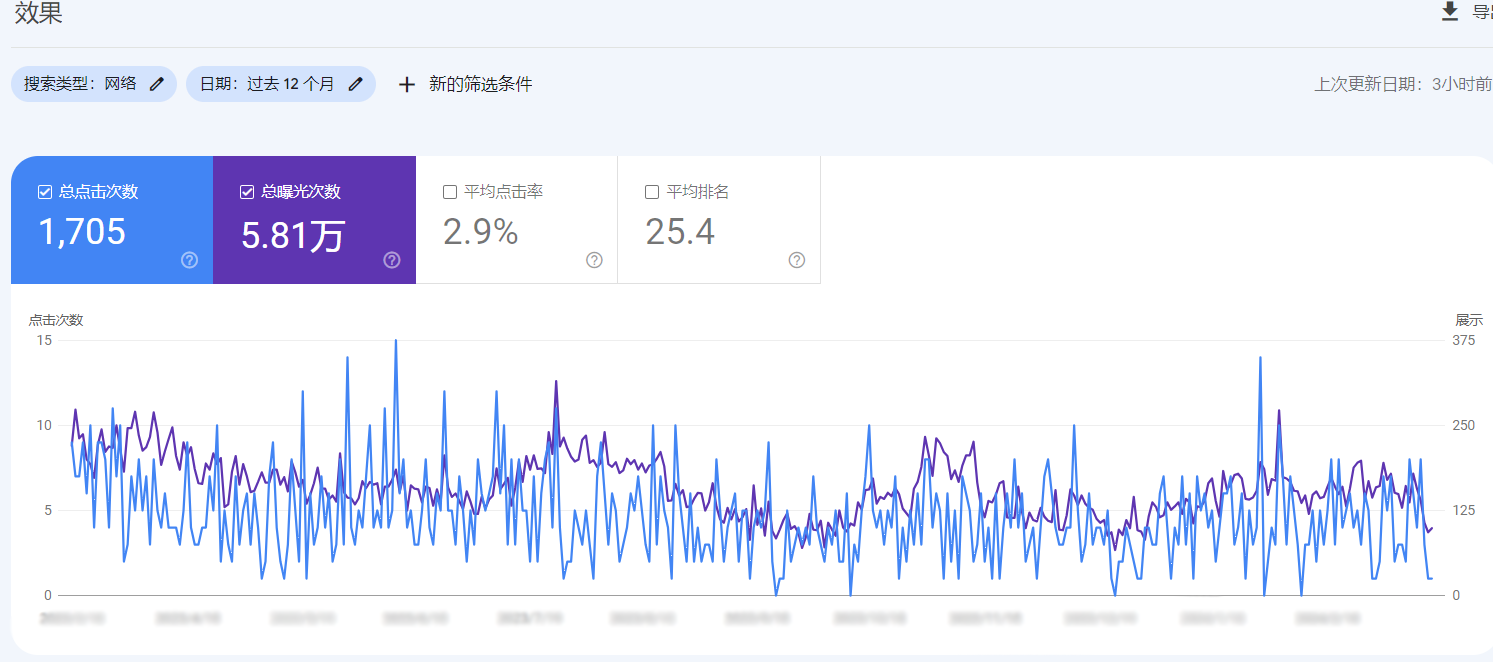Open help icon on 平均点击率 card
1493x662 pixels.
[594, 260]
